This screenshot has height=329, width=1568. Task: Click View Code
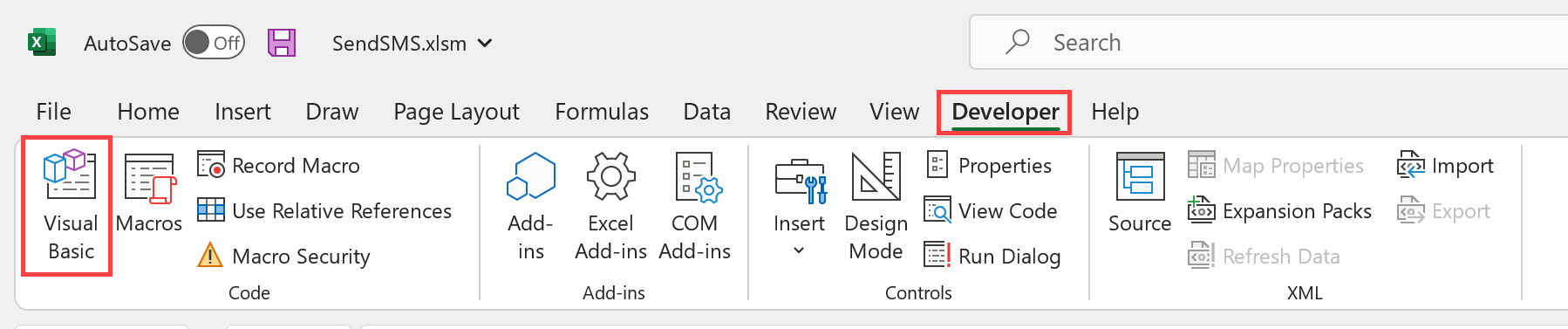[991, 210]
